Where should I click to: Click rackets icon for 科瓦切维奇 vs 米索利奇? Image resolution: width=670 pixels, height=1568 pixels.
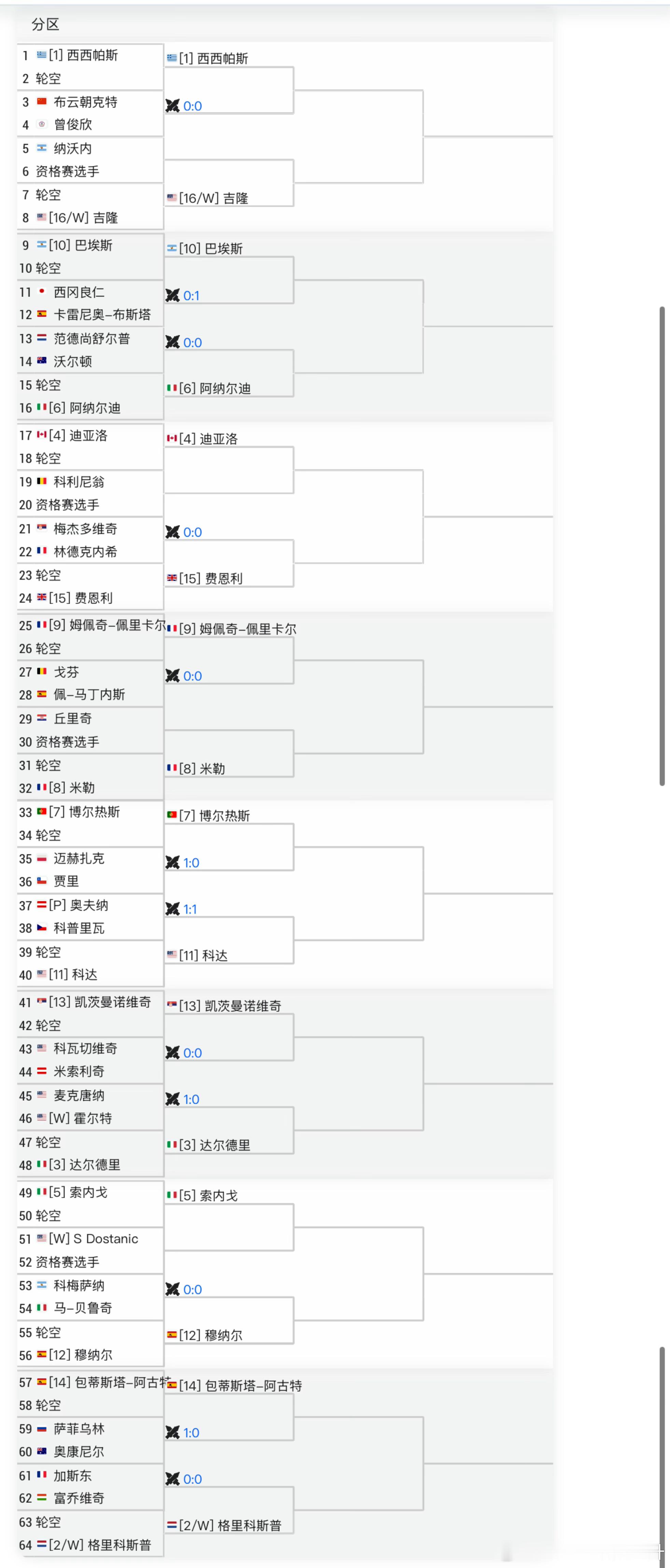click(173, 1053)
